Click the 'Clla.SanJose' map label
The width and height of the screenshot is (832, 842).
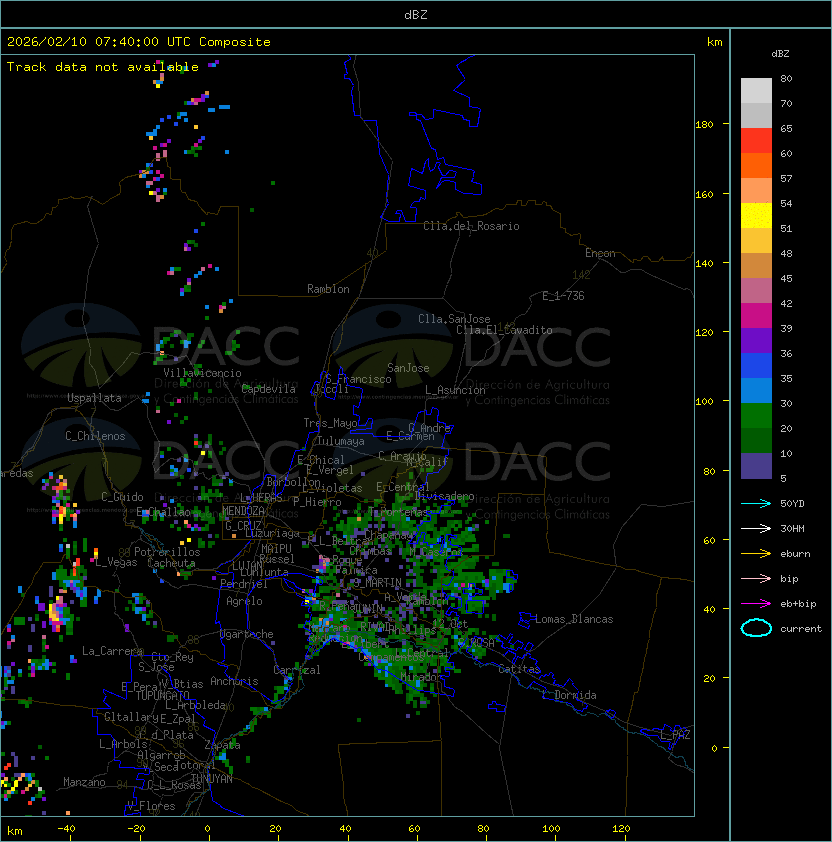point(454,319)
